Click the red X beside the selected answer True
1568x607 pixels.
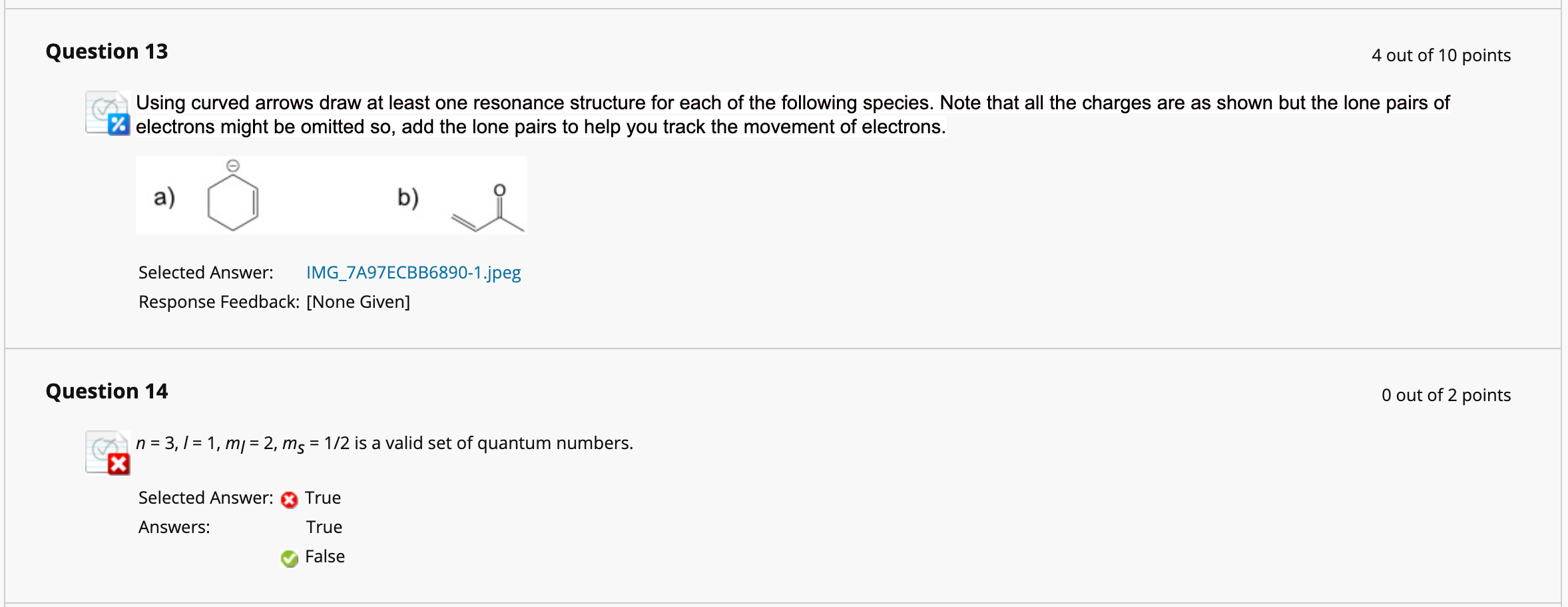pos(288,498)
